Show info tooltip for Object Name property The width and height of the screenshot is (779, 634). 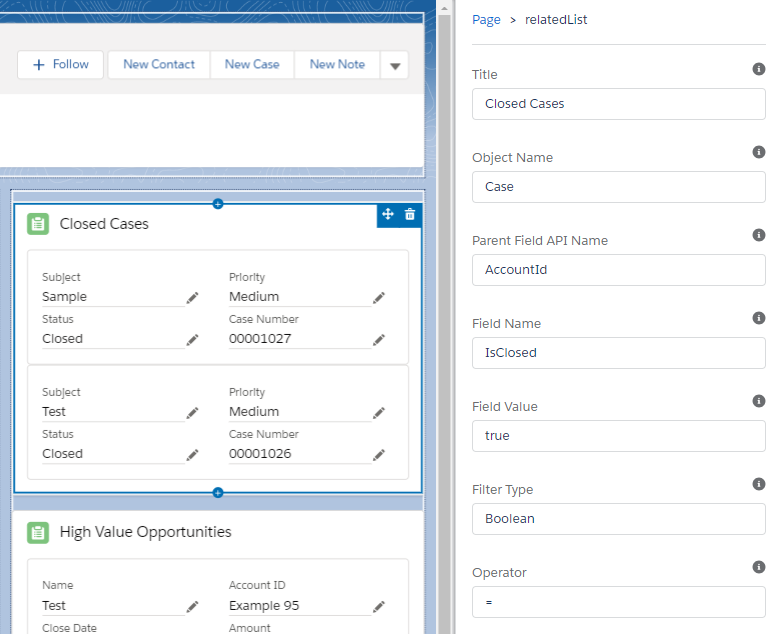click(x=759, y=152)
